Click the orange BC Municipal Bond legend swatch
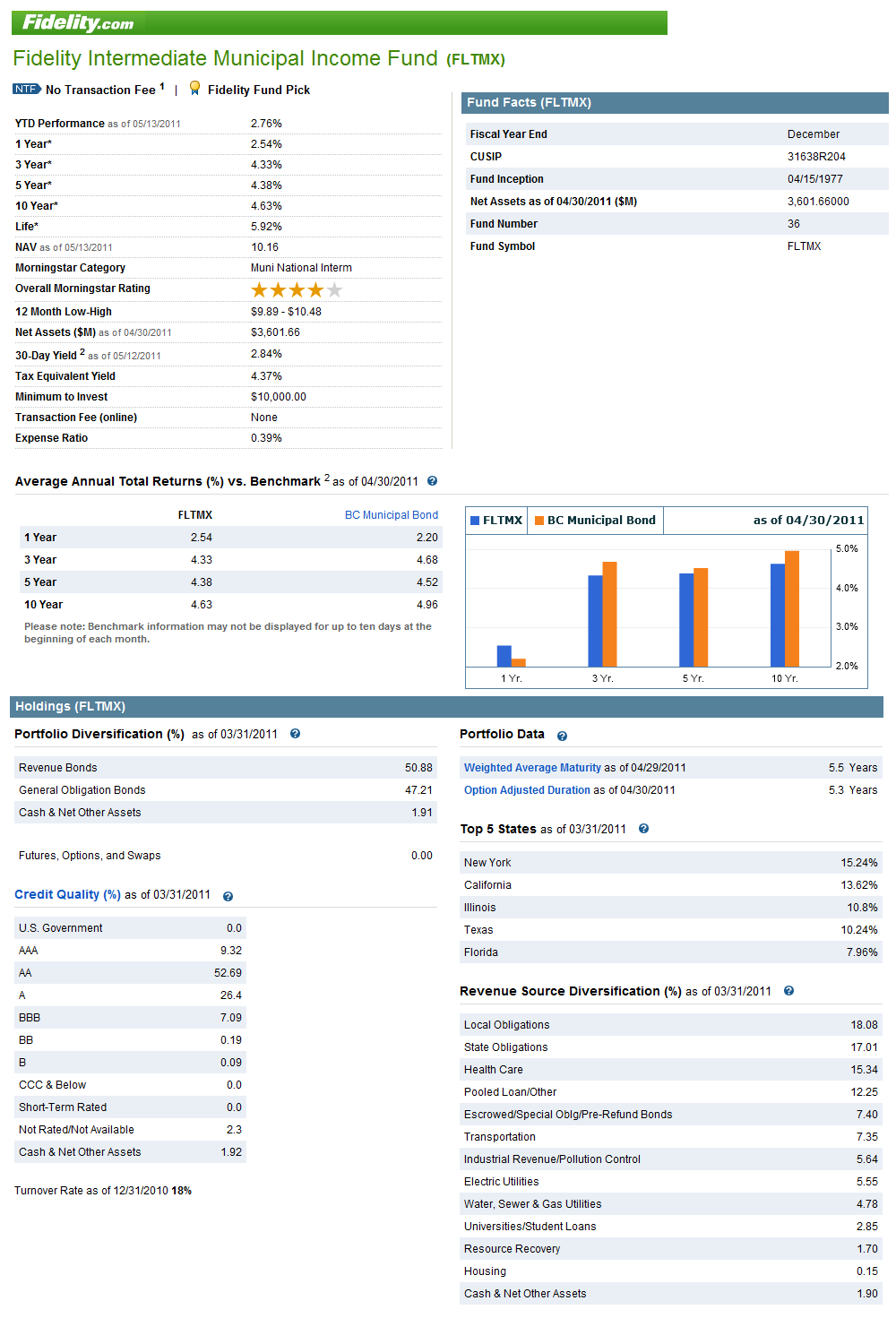The height and width of the screenshot is (1344, 896). click(x=539, y=521)
